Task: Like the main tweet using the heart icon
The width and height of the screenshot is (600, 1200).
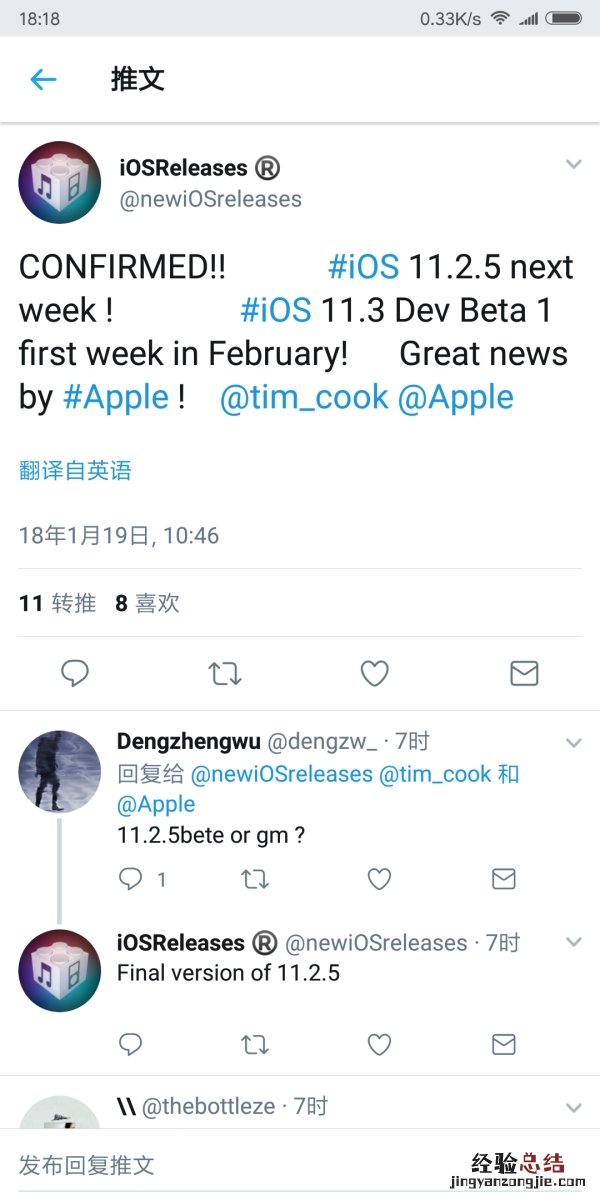Action: coord(374,673)
